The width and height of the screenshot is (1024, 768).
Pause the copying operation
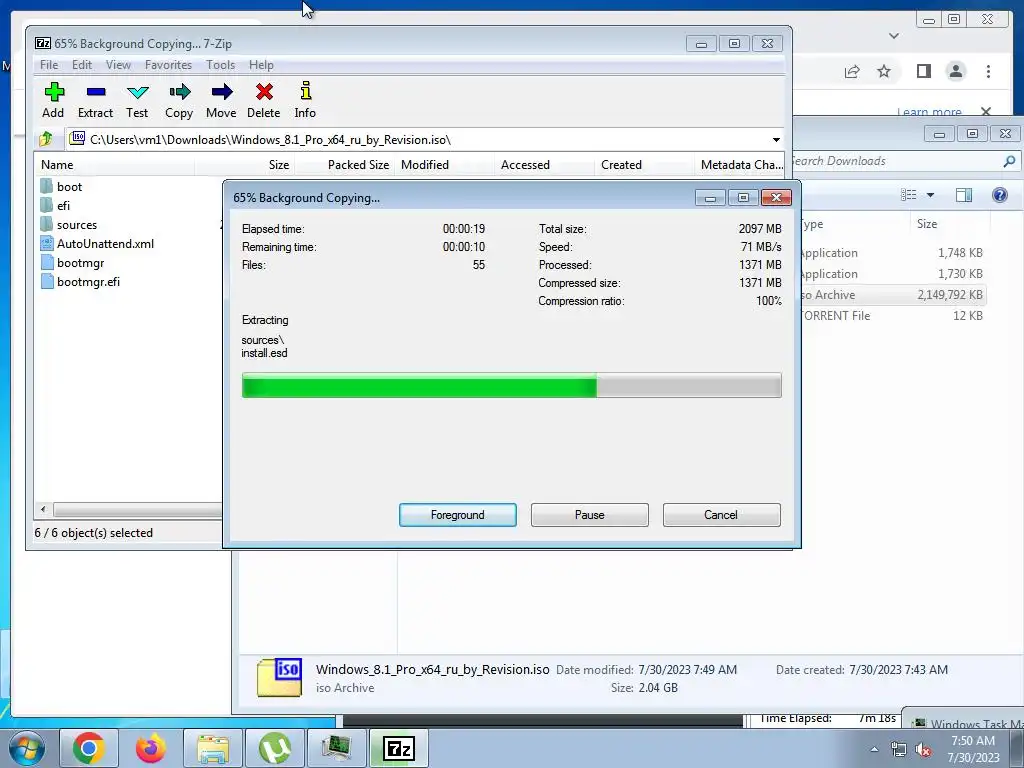pos(590,515)
